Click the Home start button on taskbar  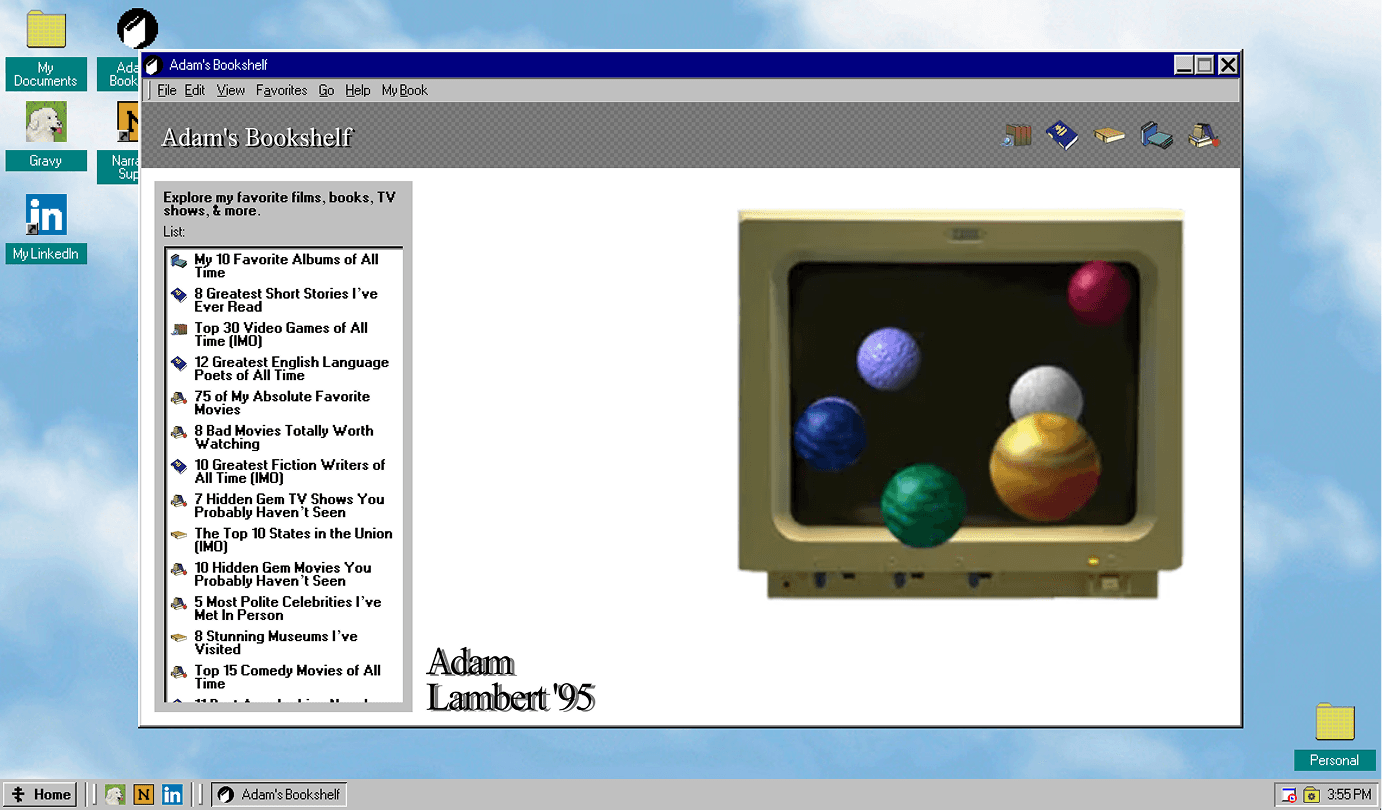pyautogui.click(x=40, y=795)
